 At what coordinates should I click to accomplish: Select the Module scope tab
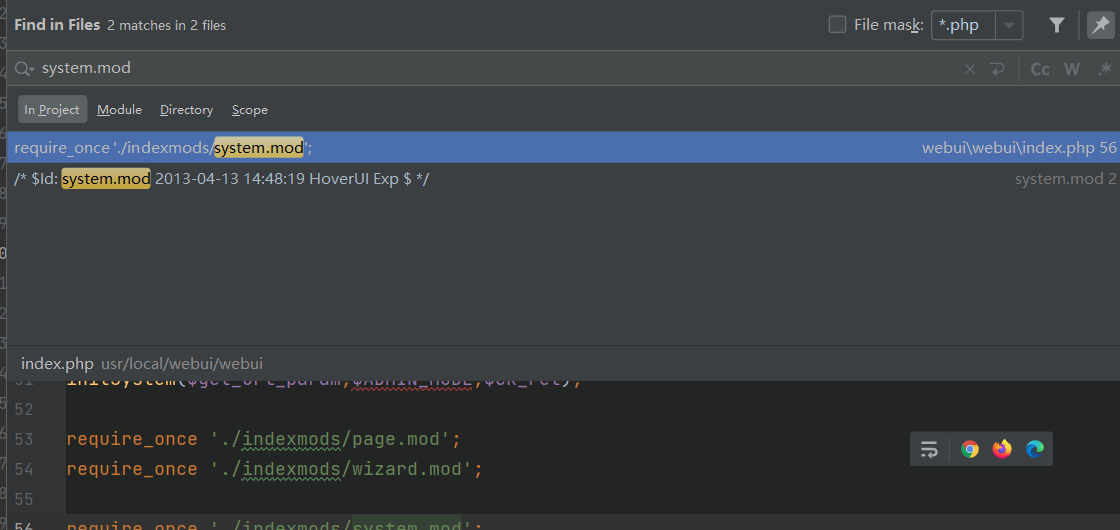pos(119,109)
